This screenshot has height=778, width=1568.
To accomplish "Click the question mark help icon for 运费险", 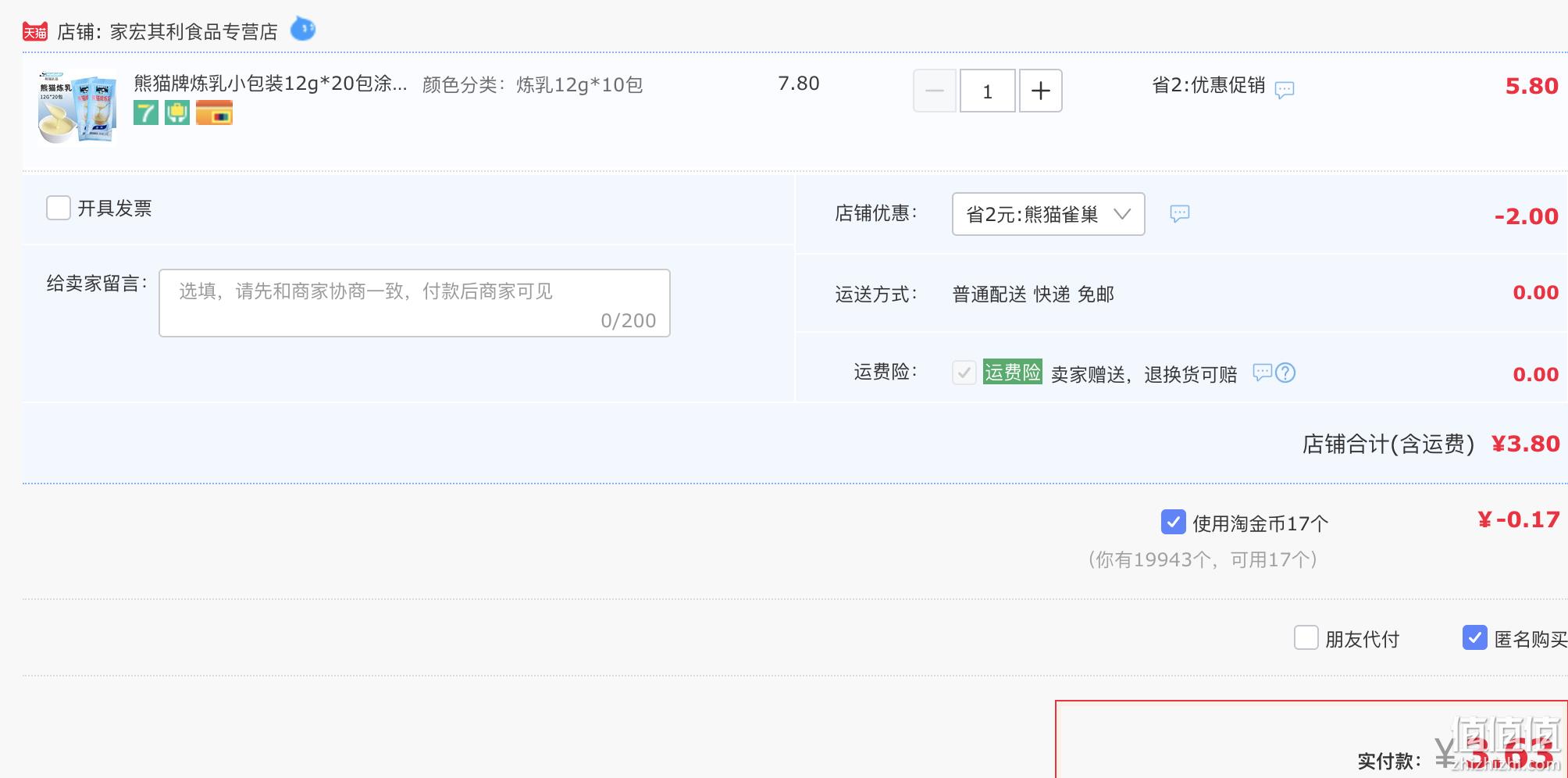I will pyautogui.click(x=1285, y=373).
